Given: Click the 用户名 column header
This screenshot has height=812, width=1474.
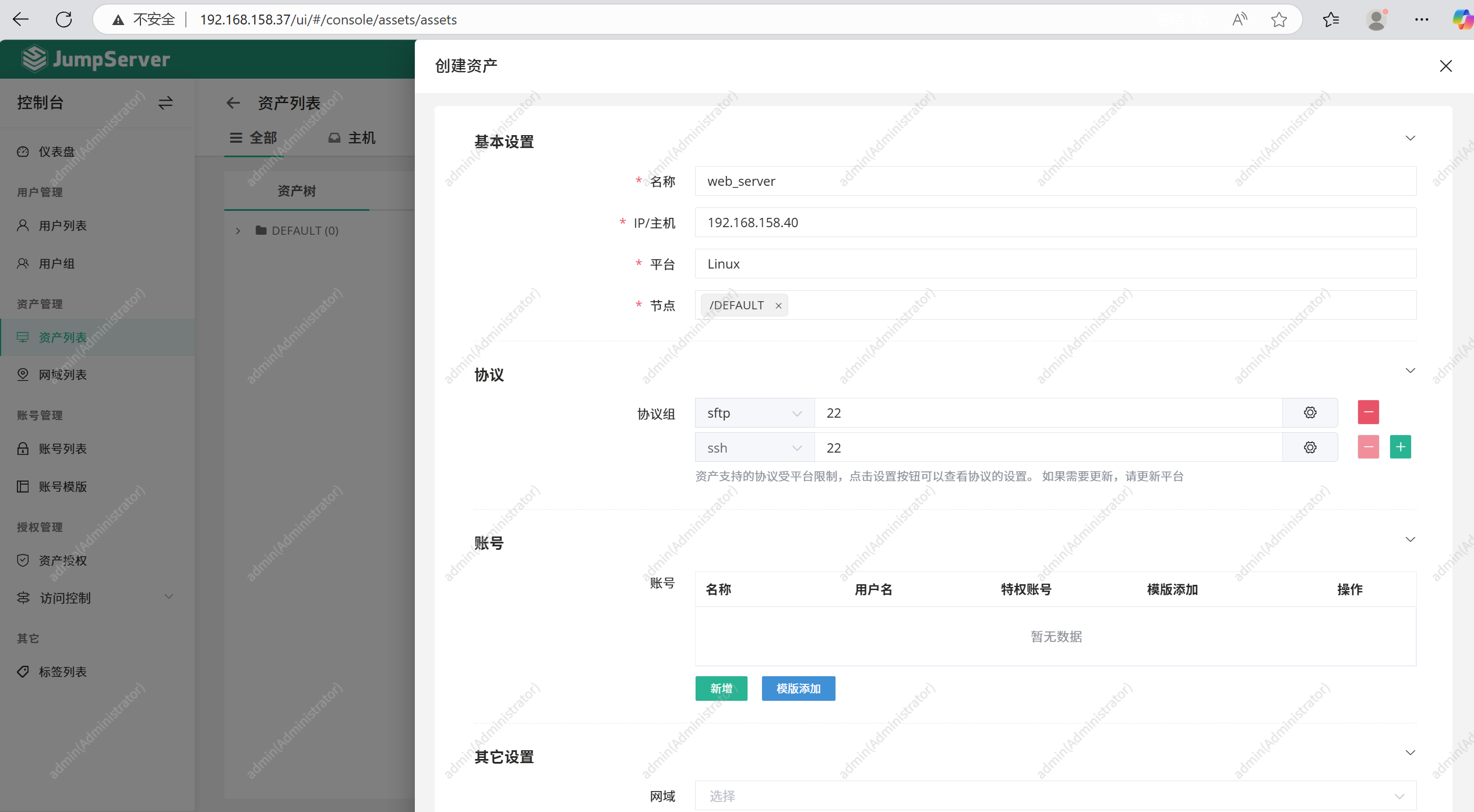Looking at the screenshot, I should 873,589.
